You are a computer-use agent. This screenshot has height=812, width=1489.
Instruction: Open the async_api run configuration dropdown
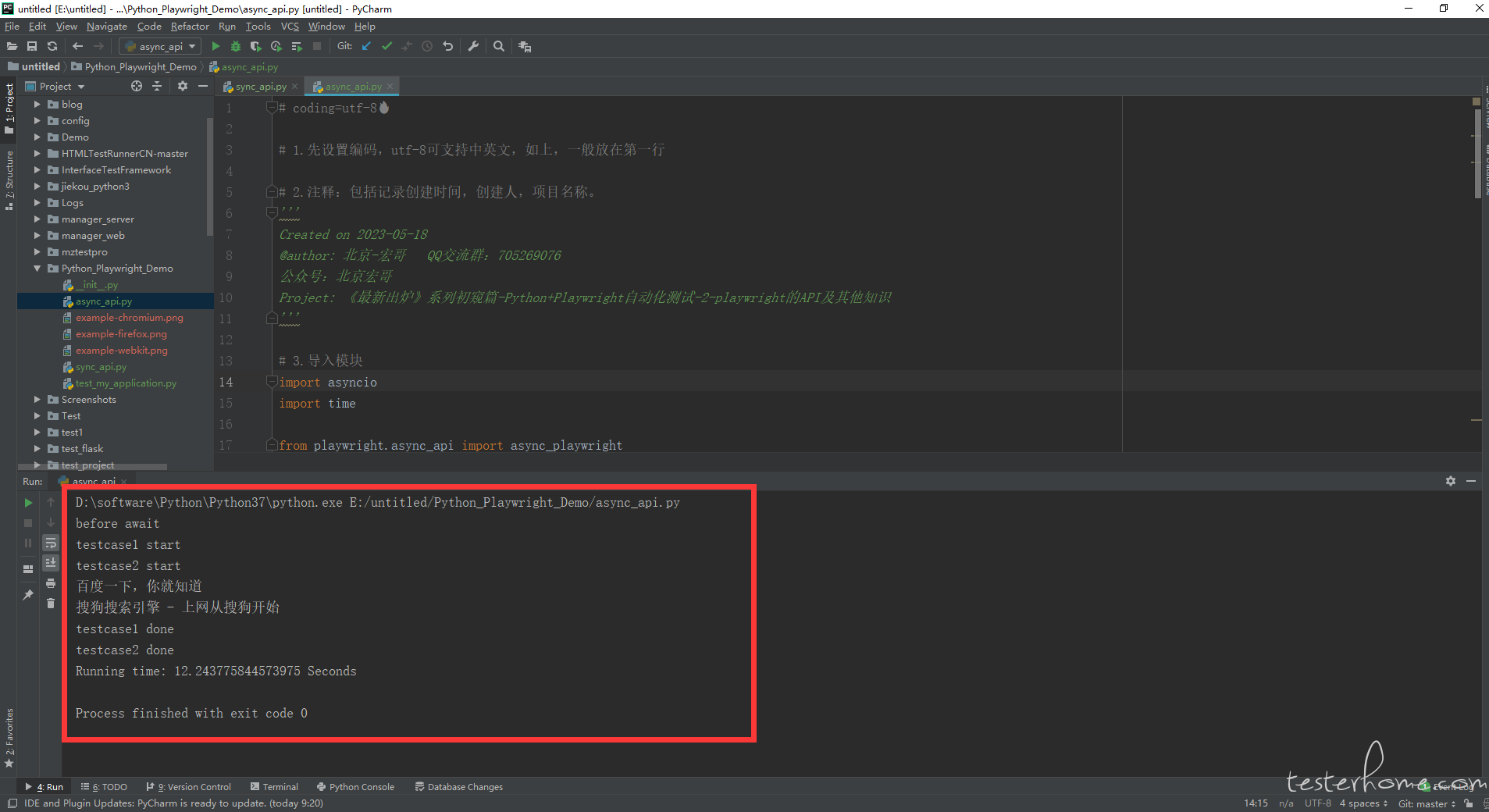(x=160, y=47)
